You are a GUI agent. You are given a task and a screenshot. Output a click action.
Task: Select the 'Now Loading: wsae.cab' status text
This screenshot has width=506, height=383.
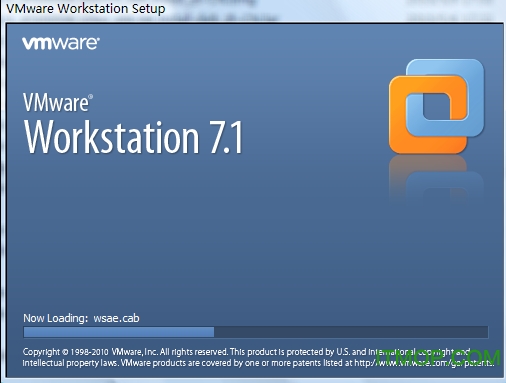pos(81,318)
